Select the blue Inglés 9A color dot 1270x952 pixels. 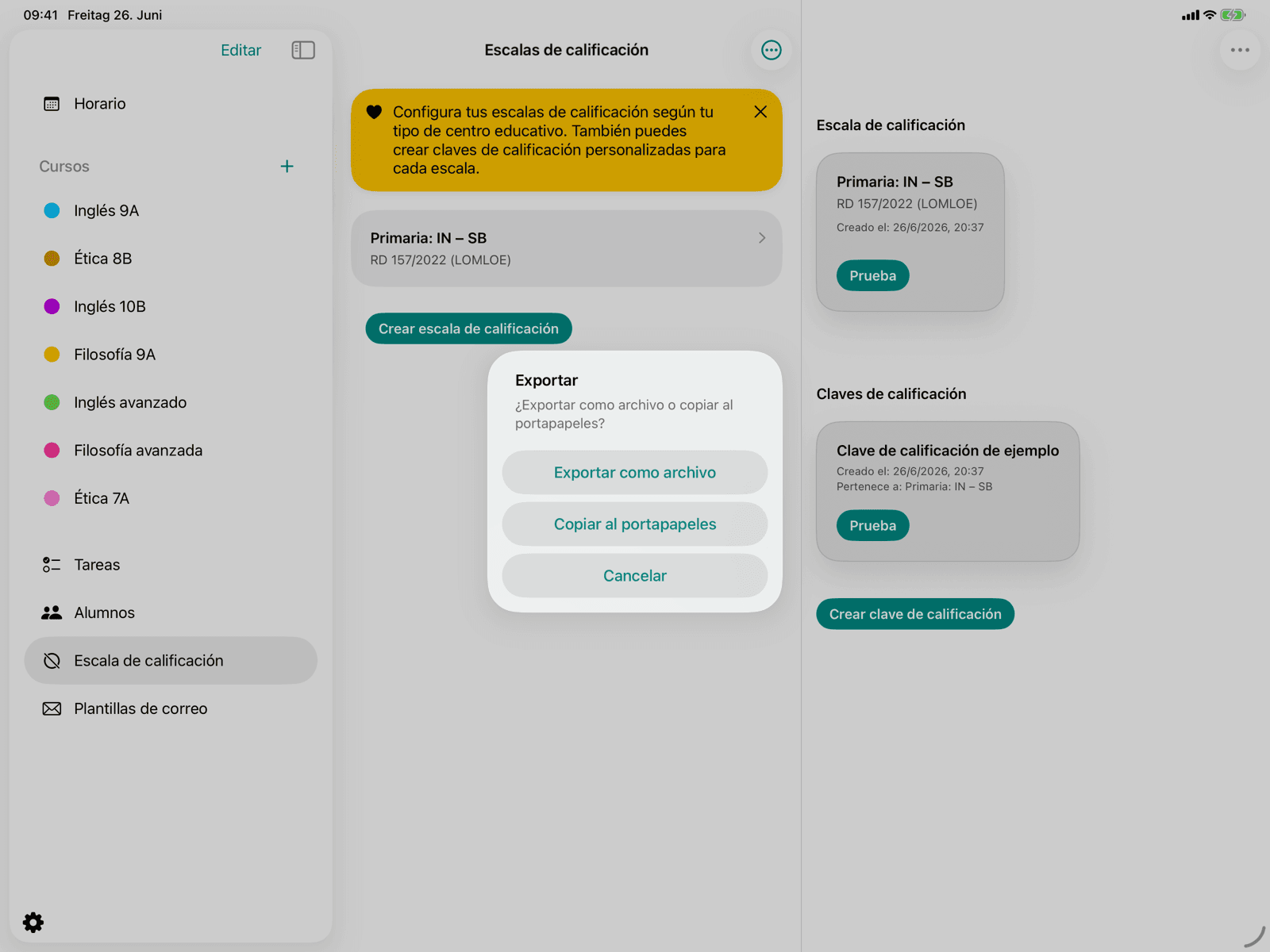[x=52, y=210]
